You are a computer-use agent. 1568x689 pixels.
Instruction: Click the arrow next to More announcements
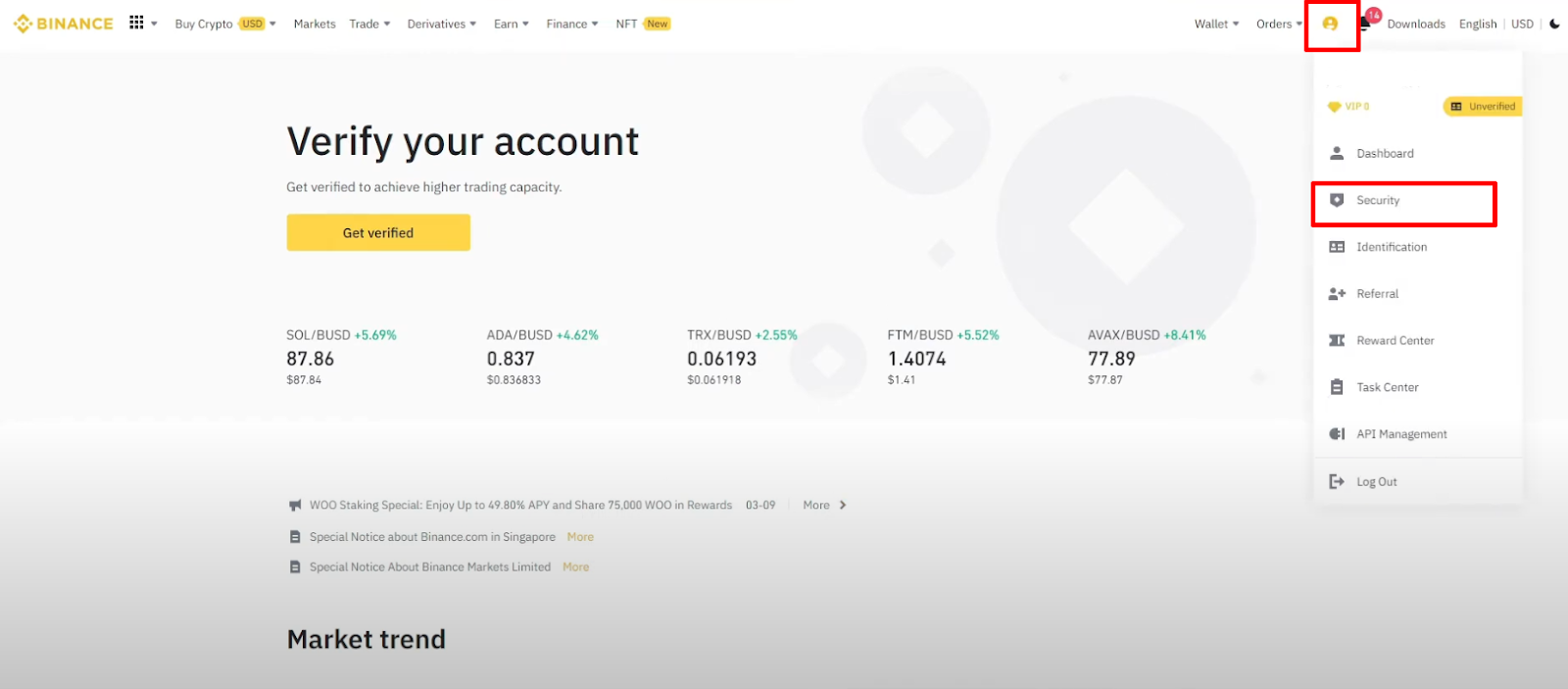click(843, 505)
